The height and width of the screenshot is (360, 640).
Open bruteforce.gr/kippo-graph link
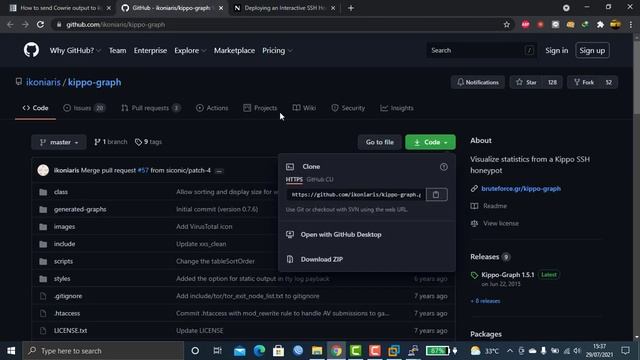[x=521, y=189]
